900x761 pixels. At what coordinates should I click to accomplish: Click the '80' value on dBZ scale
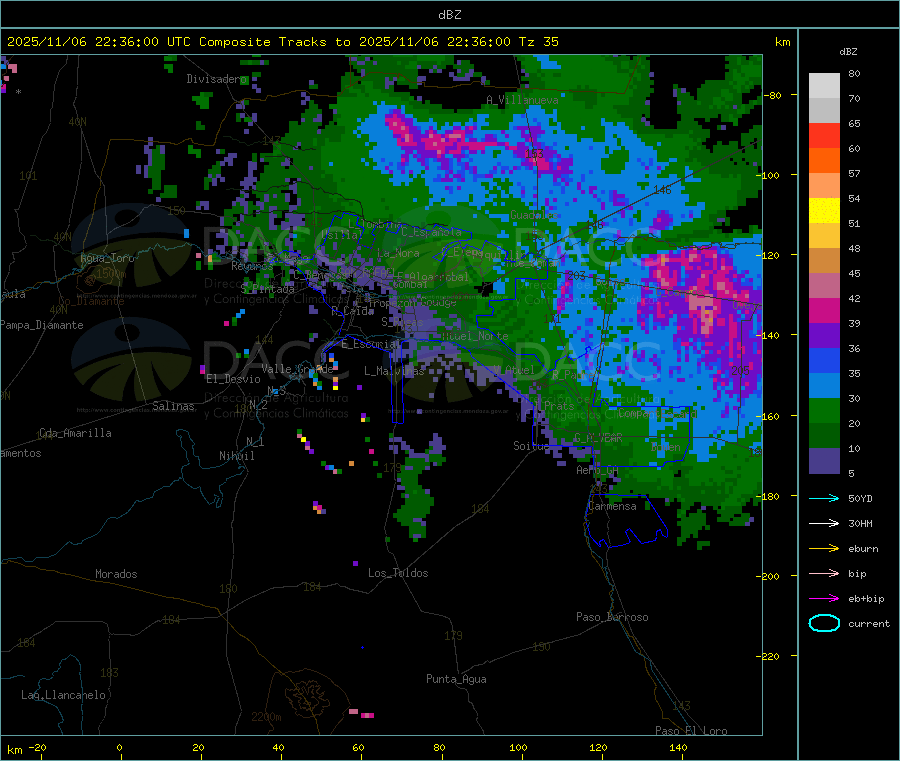(854, 73)
